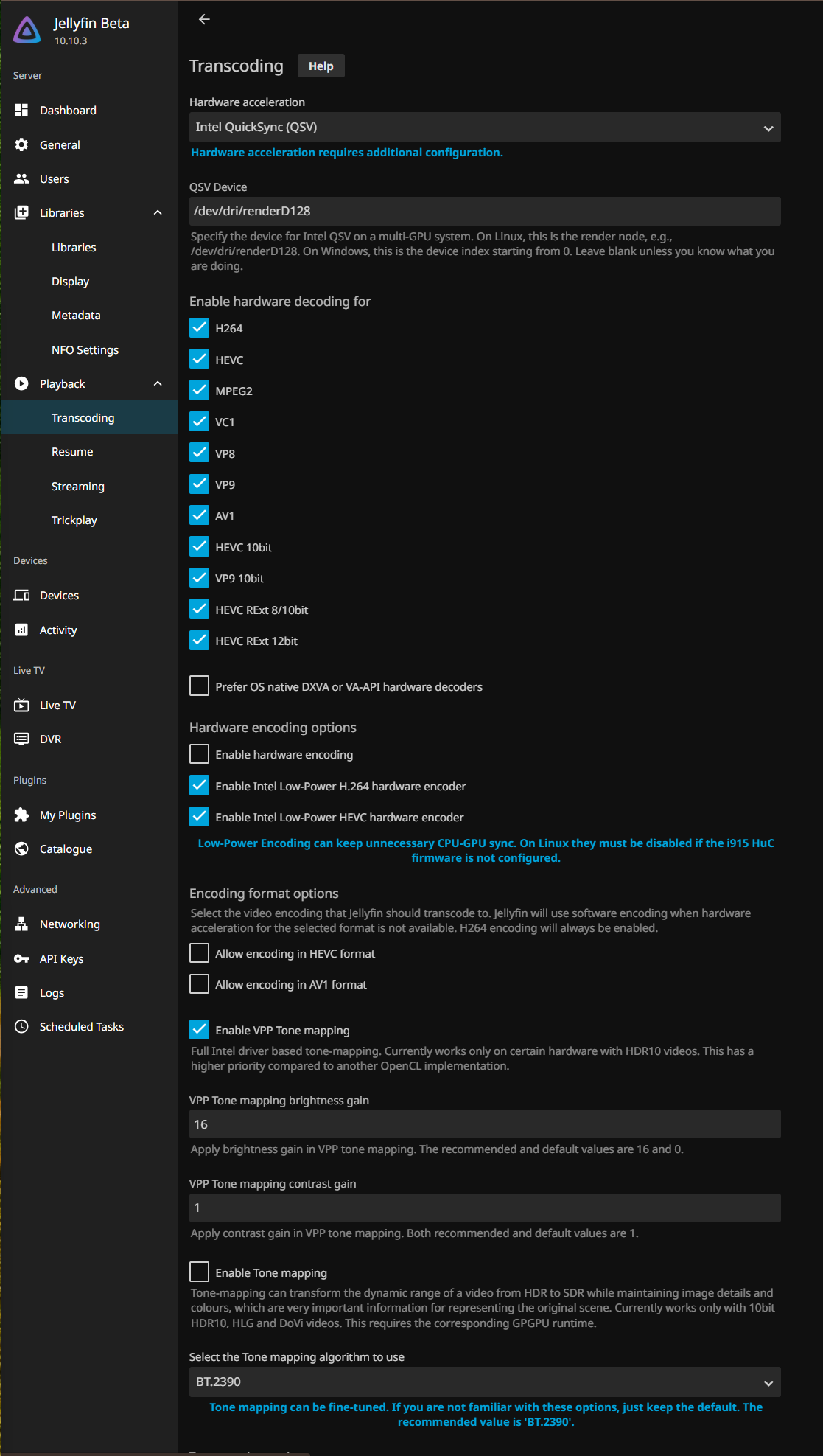Open the Streaming menu item
This screenshot has width=823, height=1456.
tap(77, 486)
